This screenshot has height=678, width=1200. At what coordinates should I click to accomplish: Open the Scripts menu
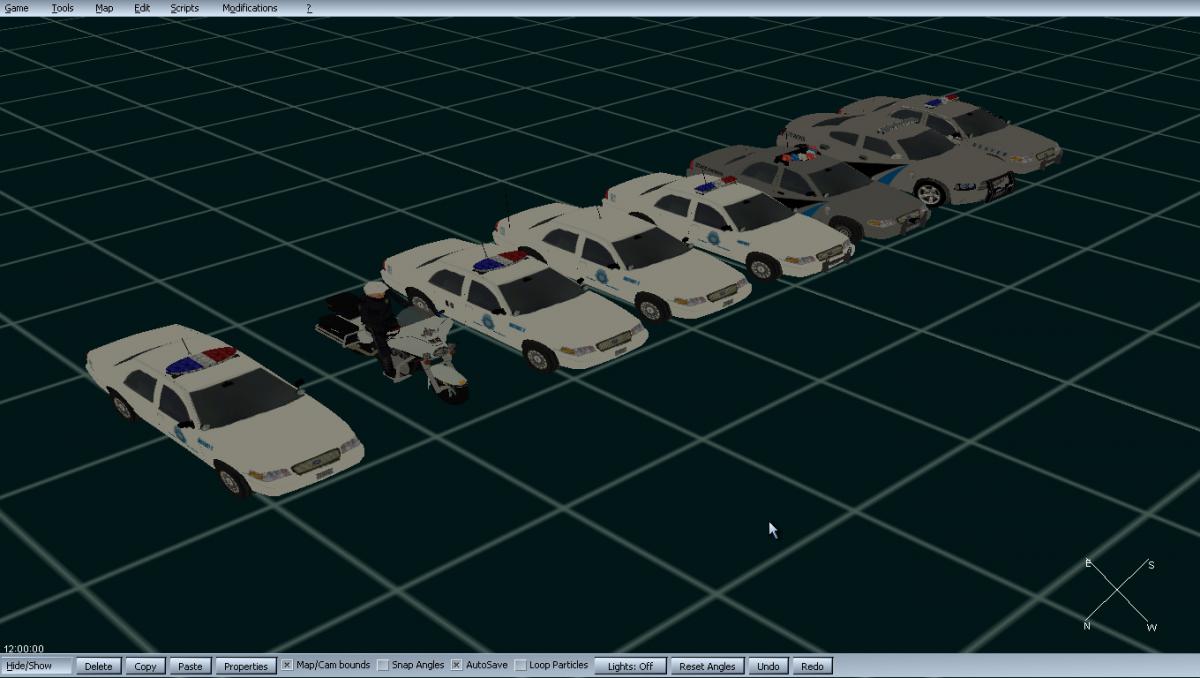(x=184, y=8)
